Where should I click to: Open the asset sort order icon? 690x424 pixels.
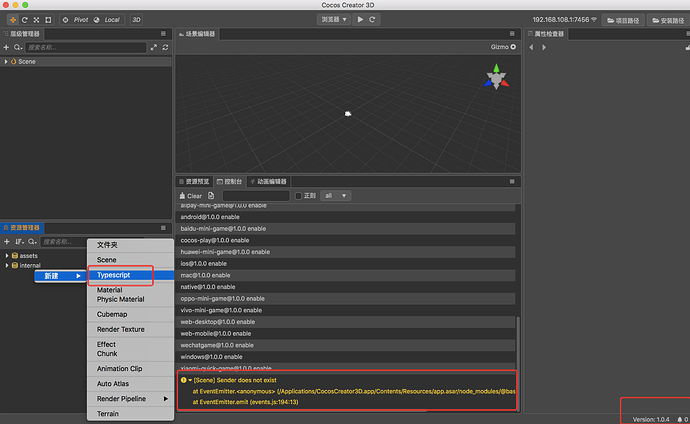point(19,241)
